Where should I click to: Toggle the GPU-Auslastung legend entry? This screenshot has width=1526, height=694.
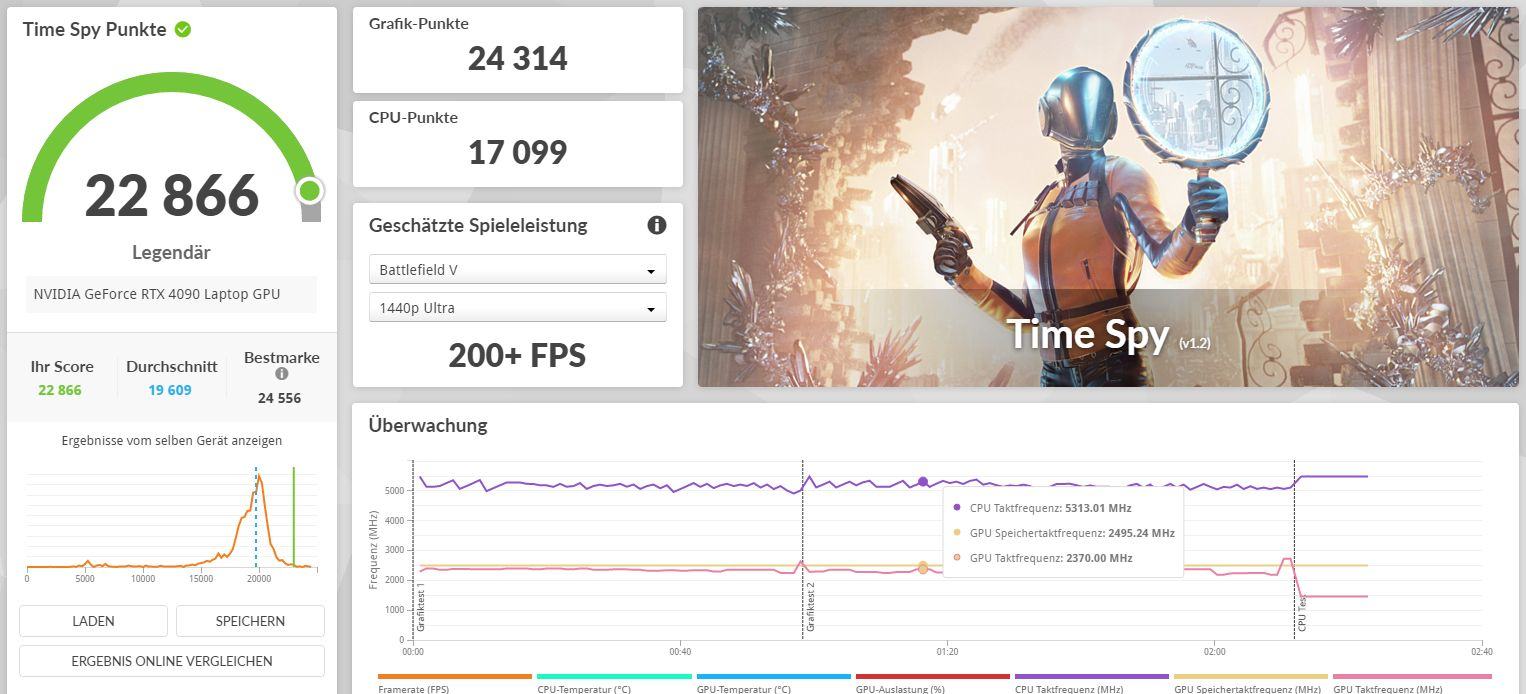[x=932, y=683]
